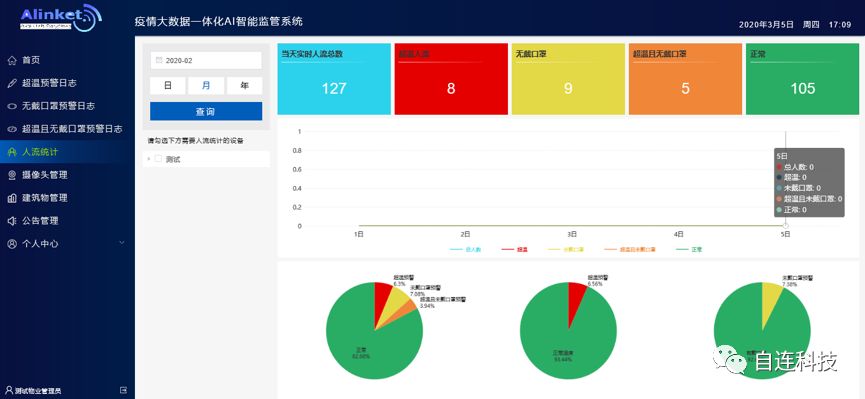Click the speaker icon beside 公告管理
Image resolution: width=865 pixels, height=399 pixels.
(12, 221)
